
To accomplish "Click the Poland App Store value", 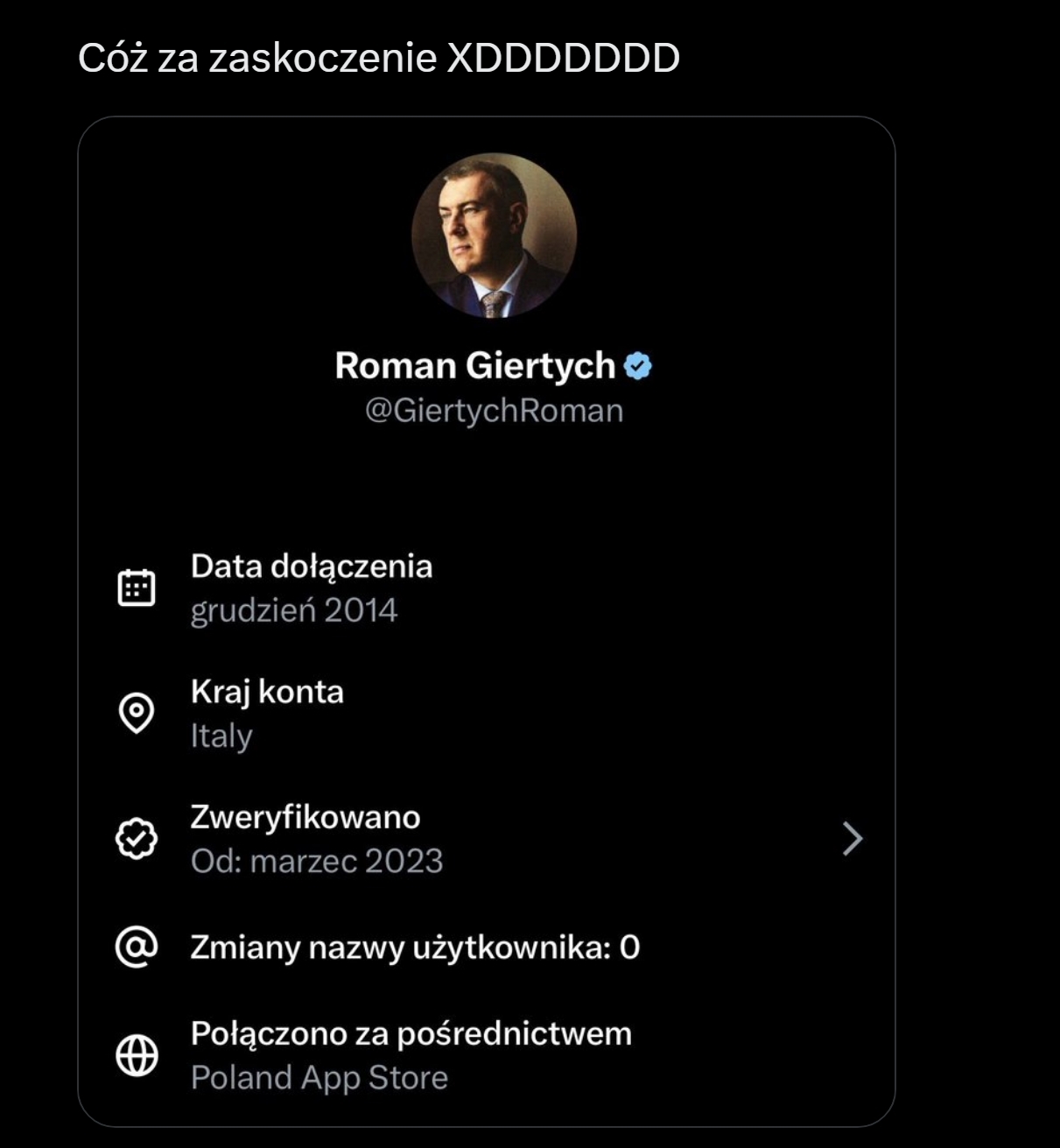I will [x=319, y=1077].
